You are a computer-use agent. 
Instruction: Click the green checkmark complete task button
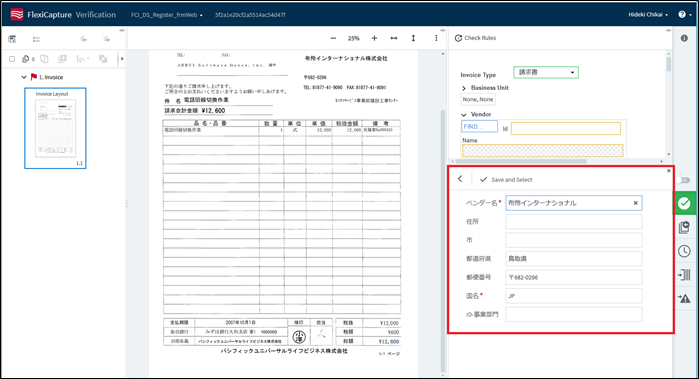pyautogui.click(x=684, y=203)
